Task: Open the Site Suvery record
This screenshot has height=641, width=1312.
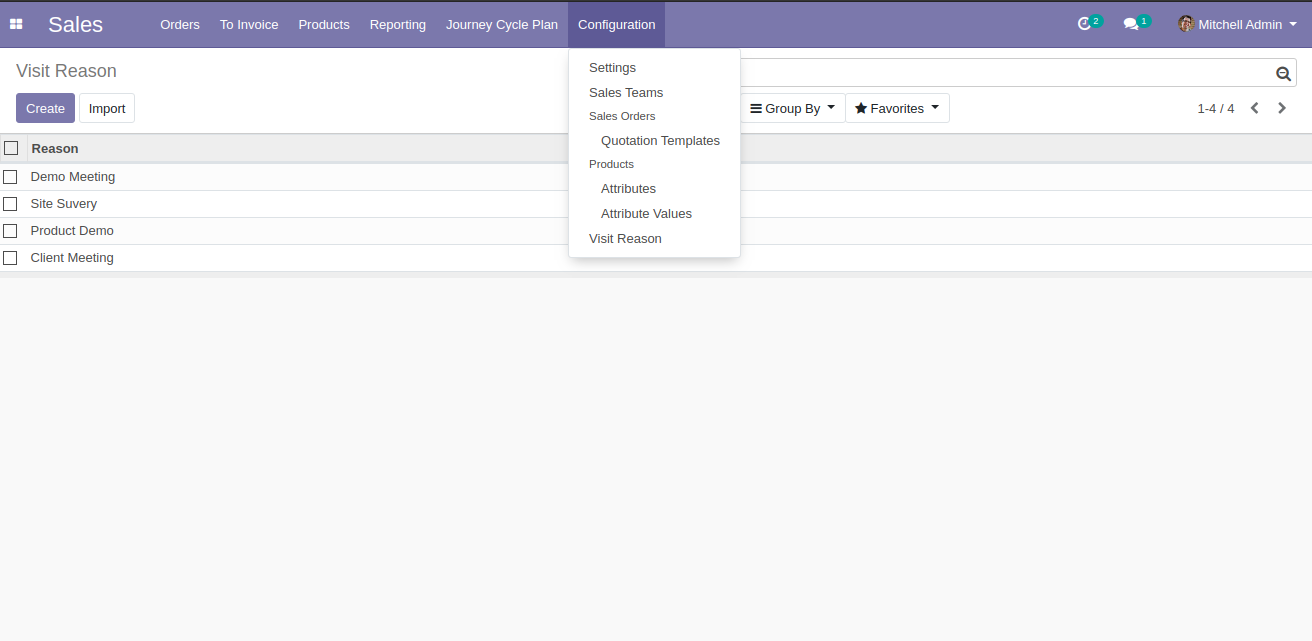Action: click(x=64, y=204)
